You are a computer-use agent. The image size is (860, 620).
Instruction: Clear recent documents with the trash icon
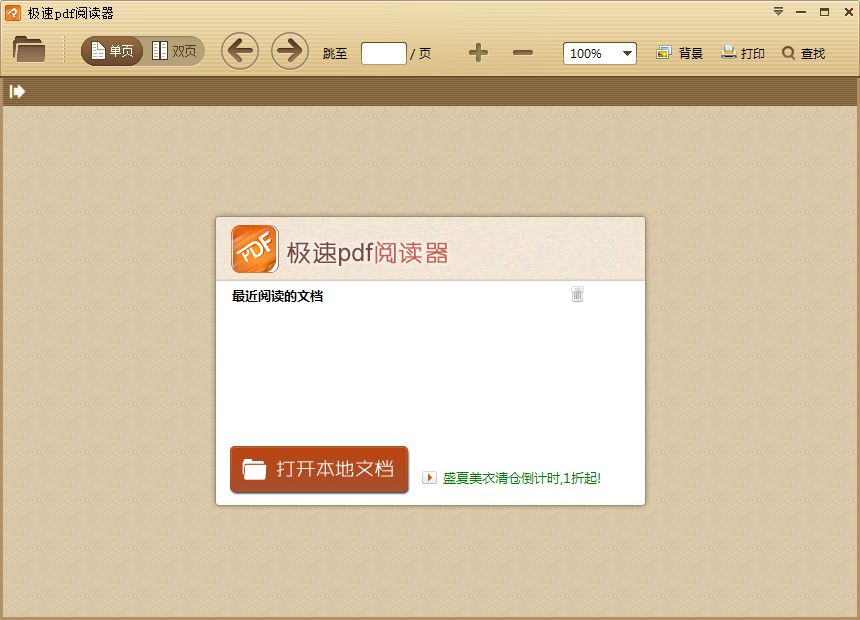[577, 294]
